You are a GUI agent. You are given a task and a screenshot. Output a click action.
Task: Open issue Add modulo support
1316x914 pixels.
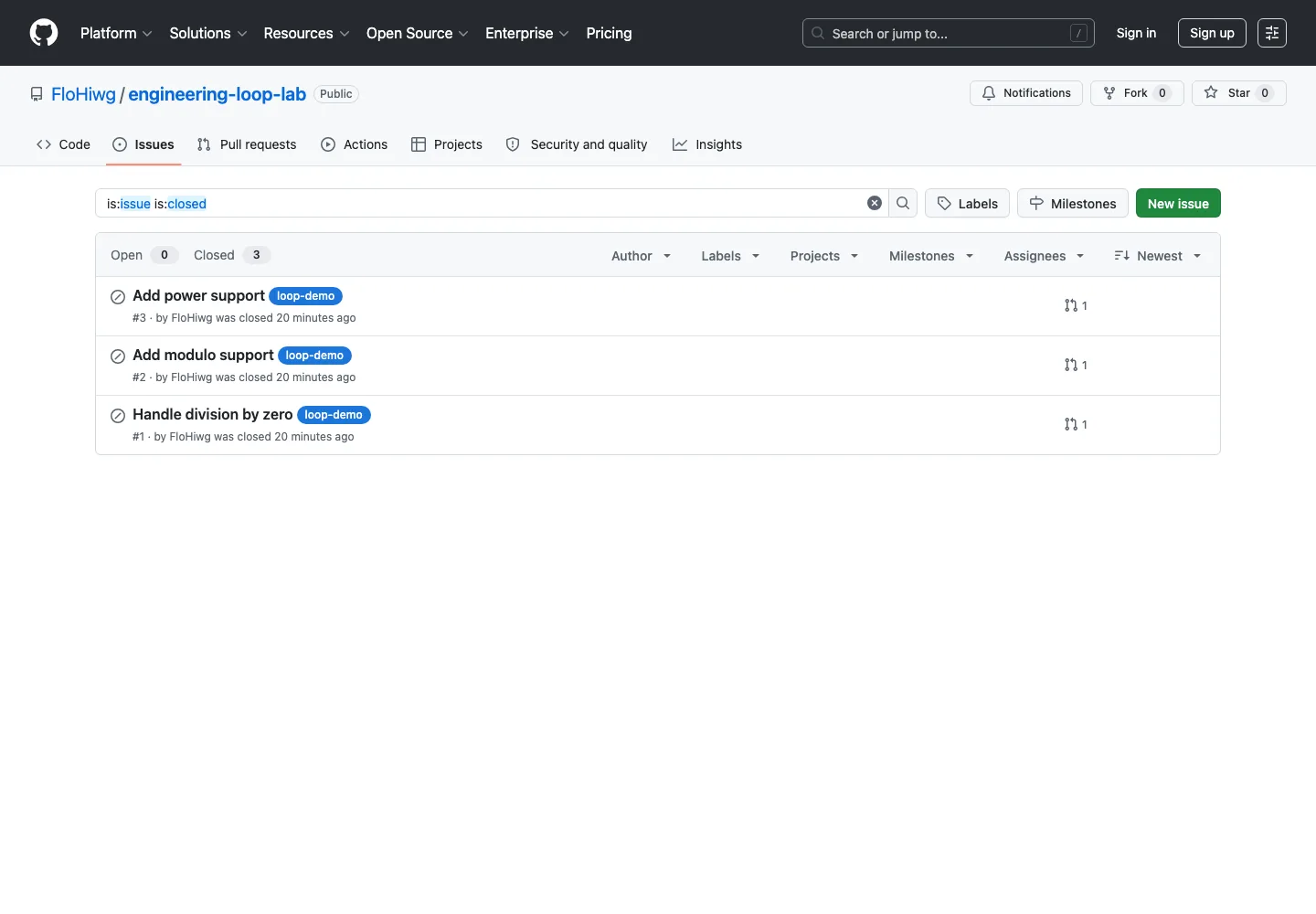point(203,355)
